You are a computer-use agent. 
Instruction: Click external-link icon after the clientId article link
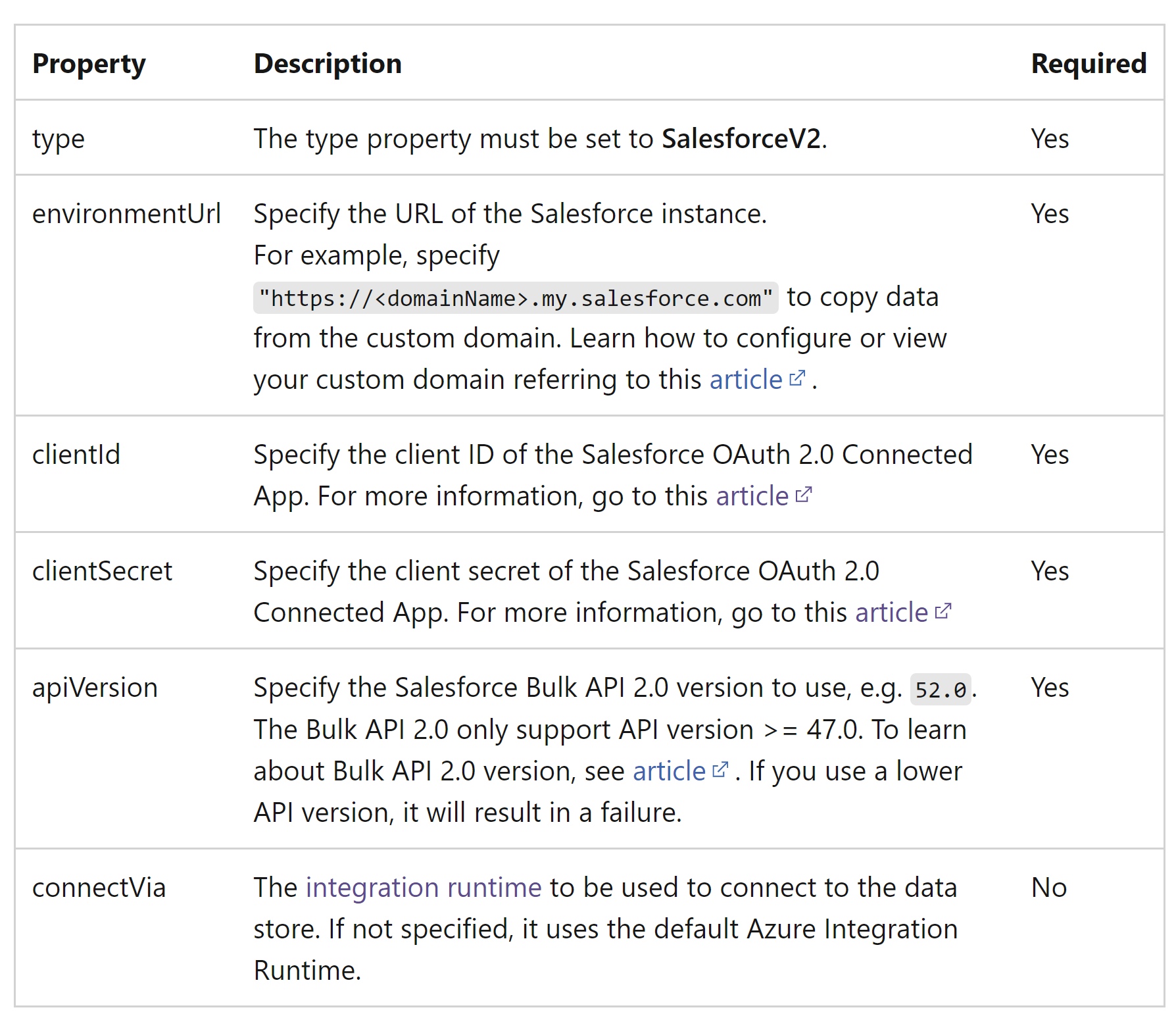804,495
